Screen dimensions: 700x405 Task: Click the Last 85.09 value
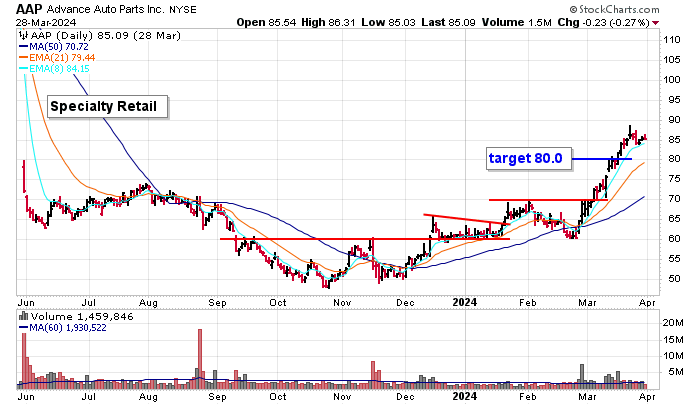click(448, 22)
